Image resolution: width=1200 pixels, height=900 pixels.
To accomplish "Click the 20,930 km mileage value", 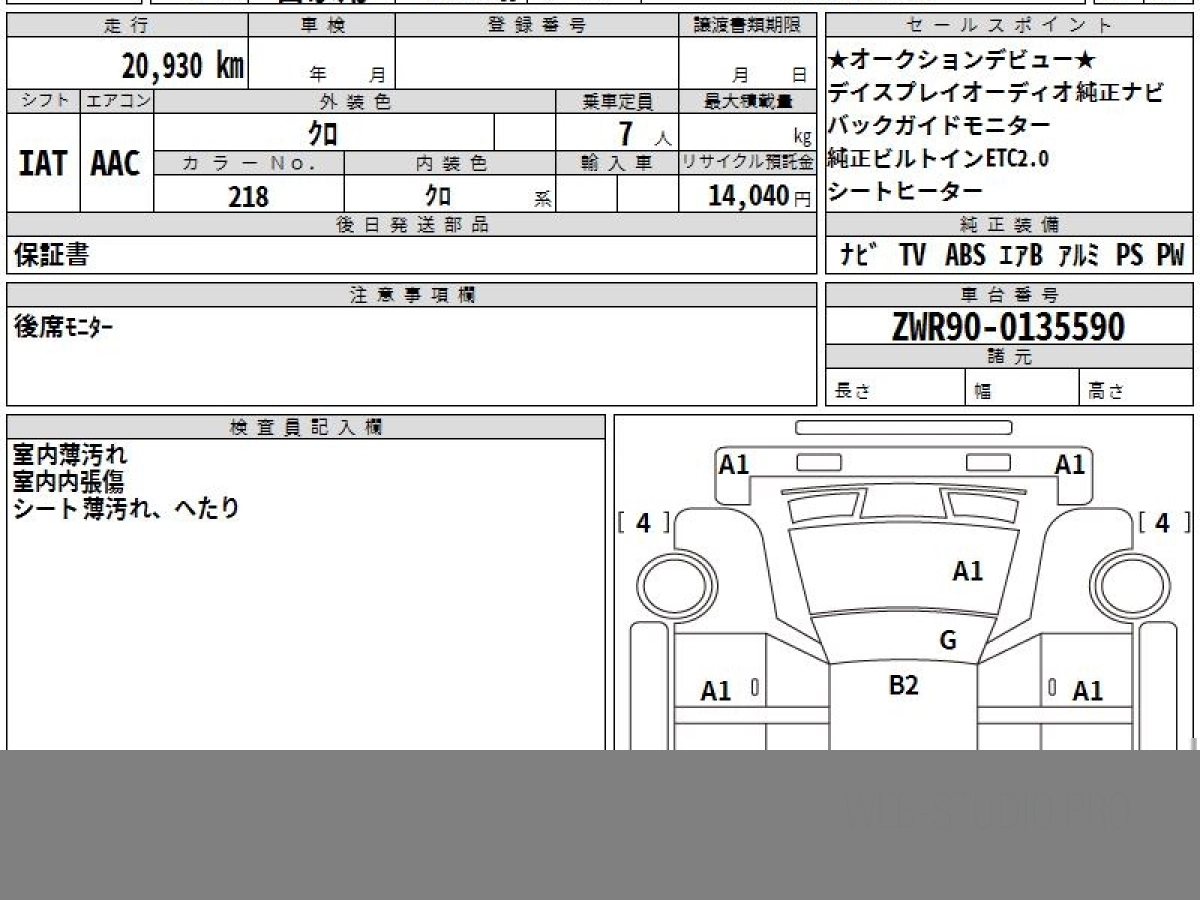I will [183, 66].
